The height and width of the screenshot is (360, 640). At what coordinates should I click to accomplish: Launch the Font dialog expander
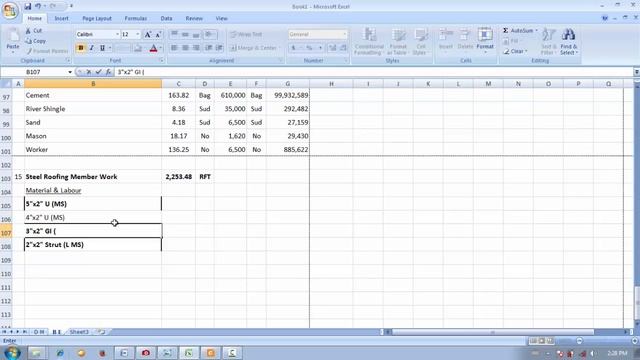pyautogui.click(x=162, y=60)
